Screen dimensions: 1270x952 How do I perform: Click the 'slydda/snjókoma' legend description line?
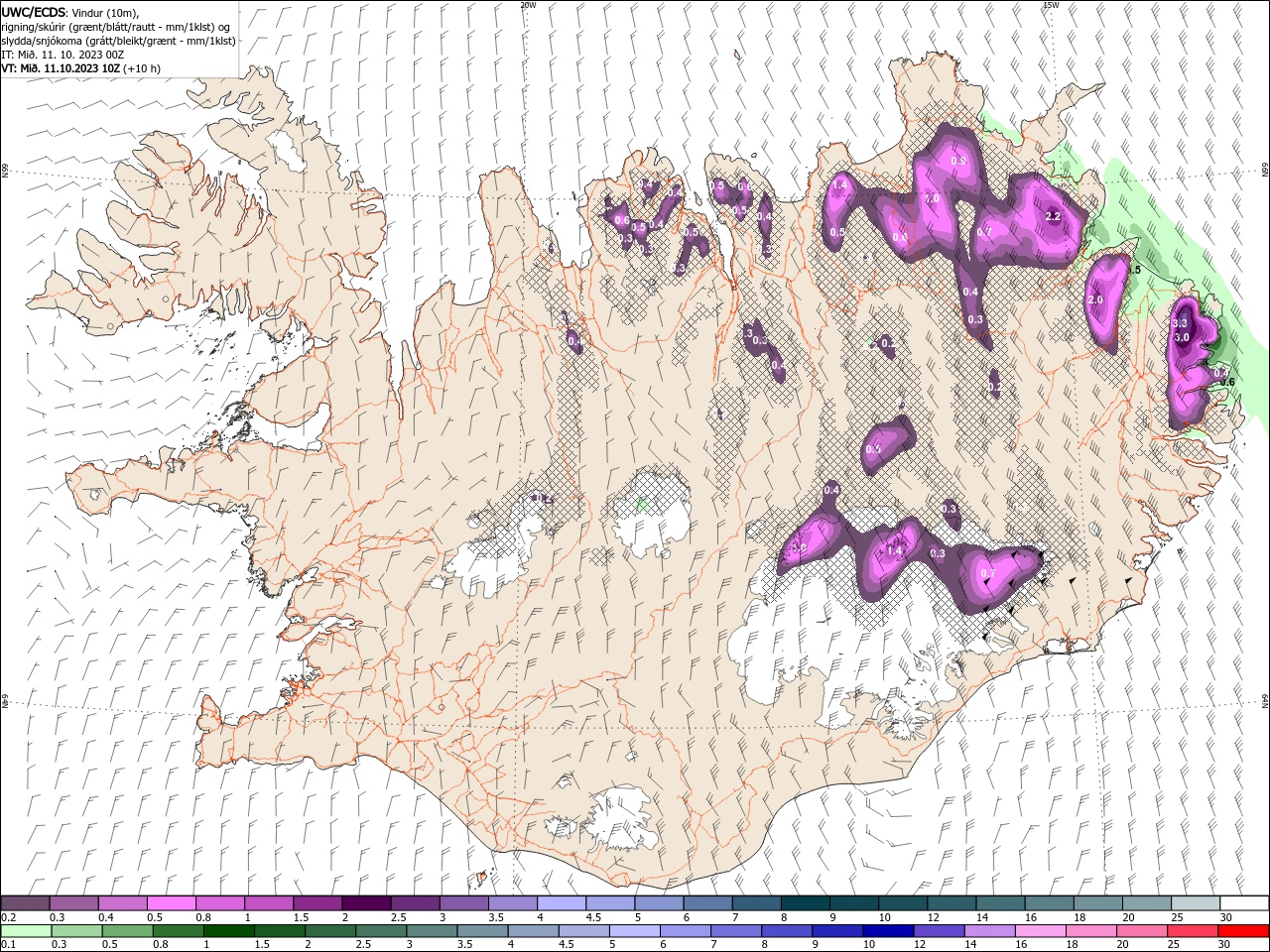[118, 41]
